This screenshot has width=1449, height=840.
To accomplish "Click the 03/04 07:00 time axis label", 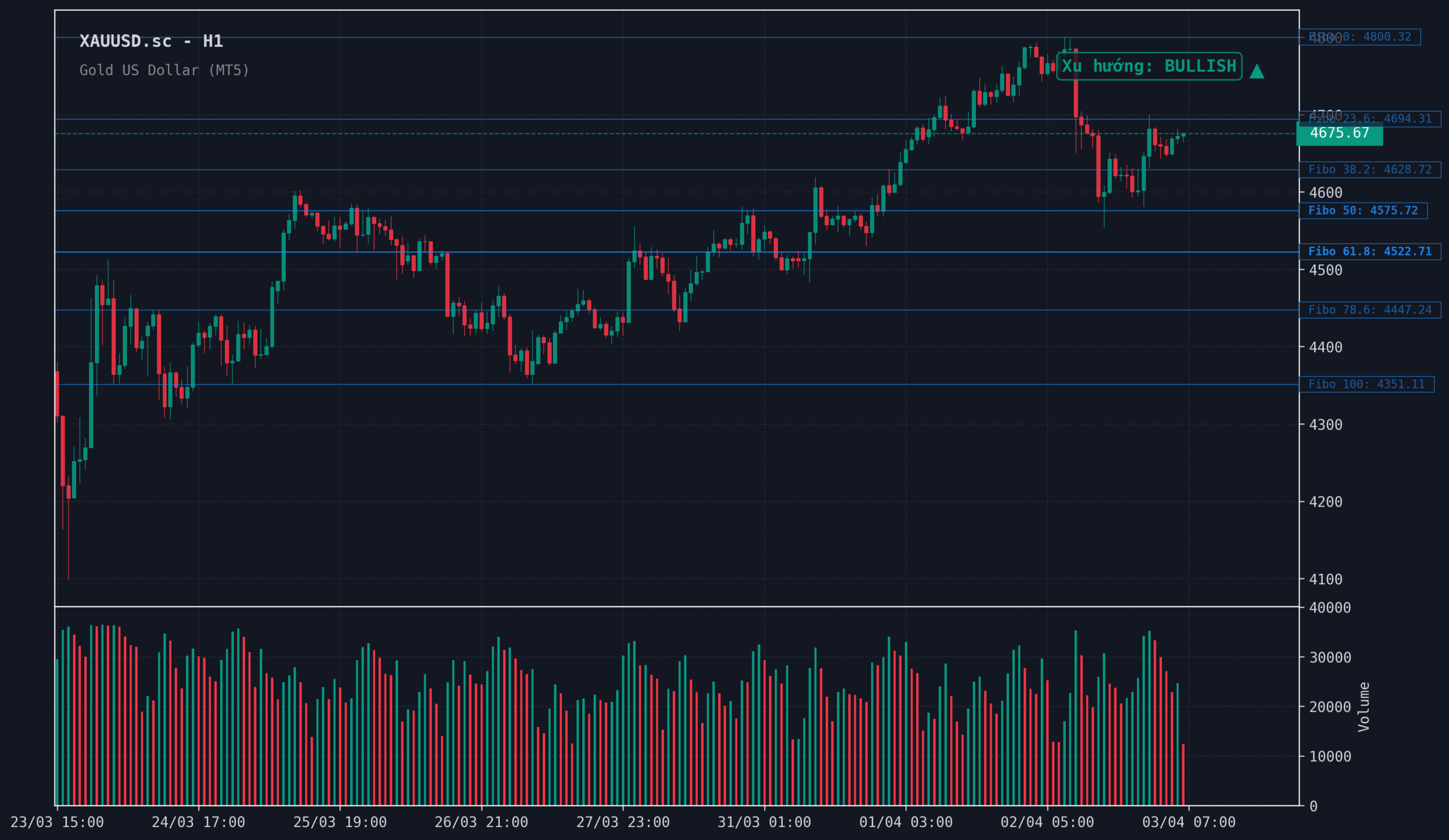I will click(1189, 822).
